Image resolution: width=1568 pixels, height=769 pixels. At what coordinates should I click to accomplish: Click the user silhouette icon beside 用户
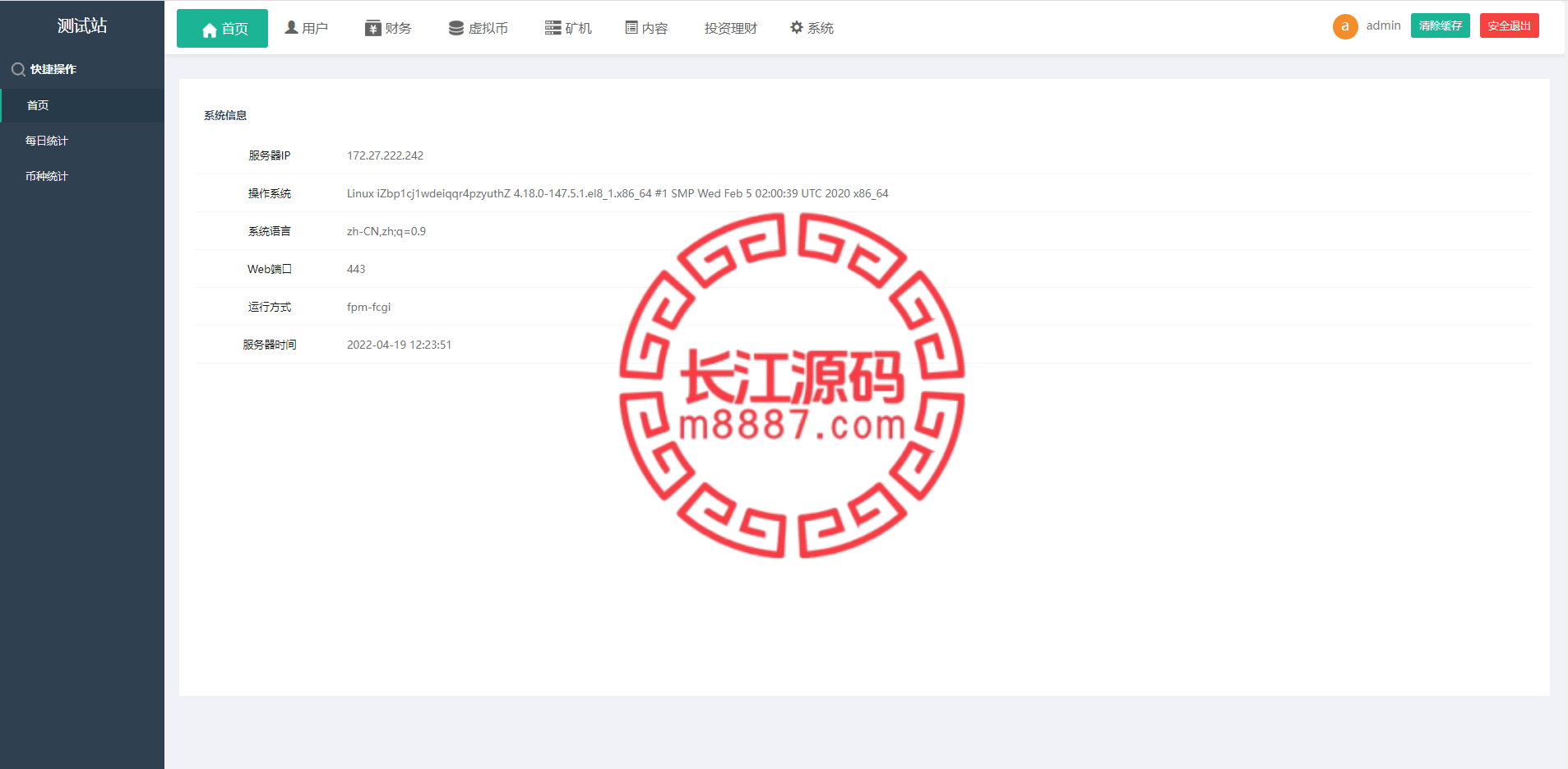click(x=291, y=27)
